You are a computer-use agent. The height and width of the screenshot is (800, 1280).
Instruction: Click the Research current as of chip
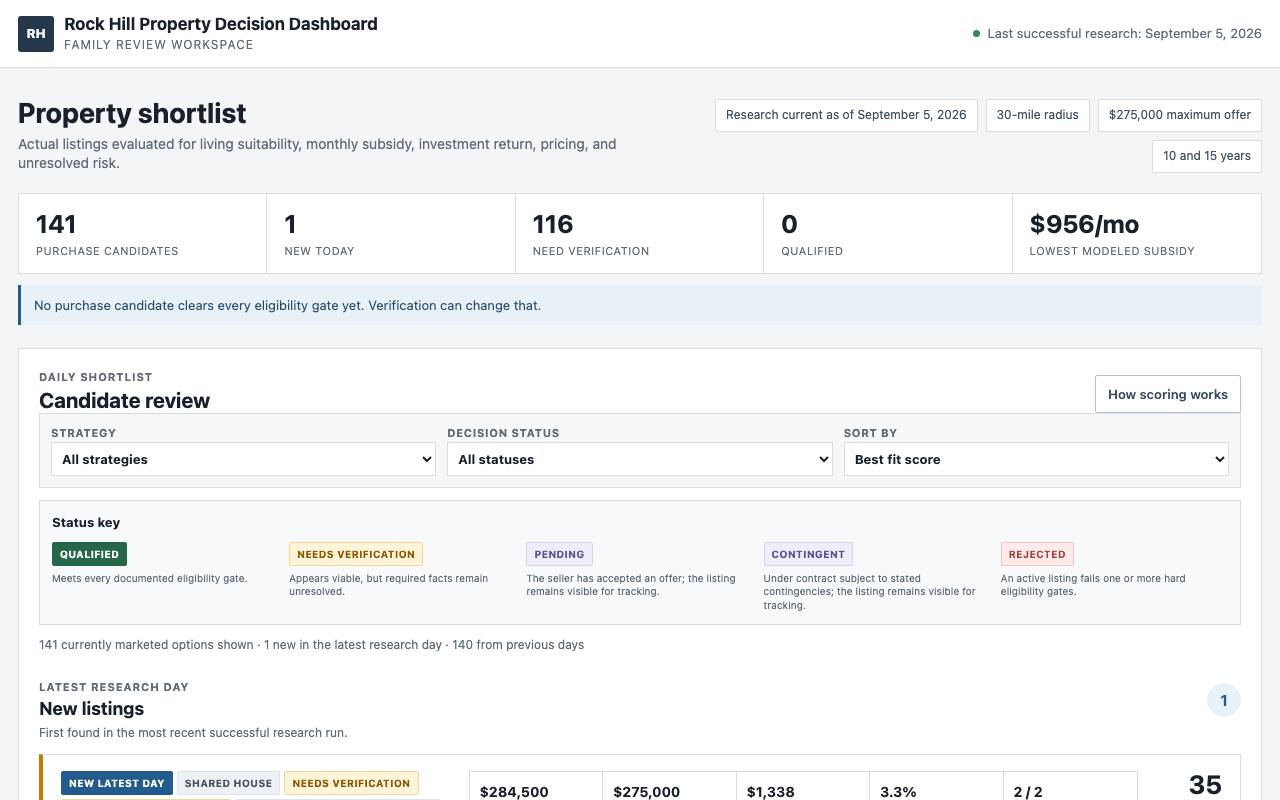point(846,115)
